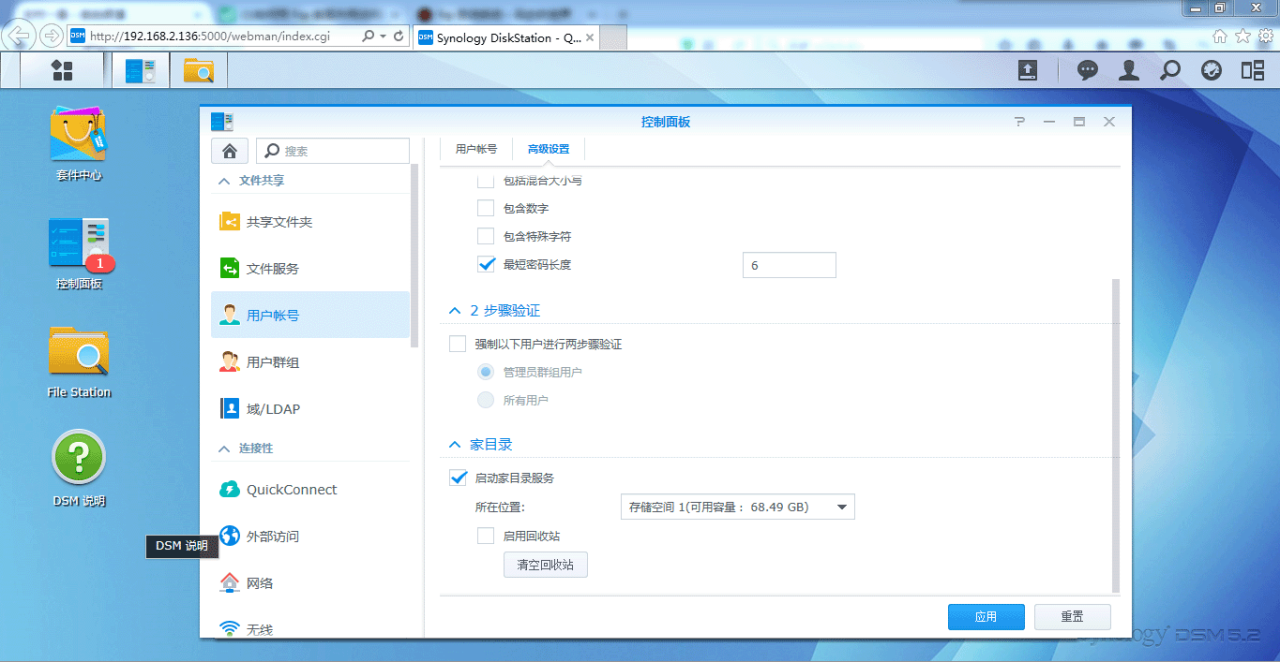Open the 所在位置 storage volume dropdown
Screen dimensions: 1280x662
(x=737, y=507)
